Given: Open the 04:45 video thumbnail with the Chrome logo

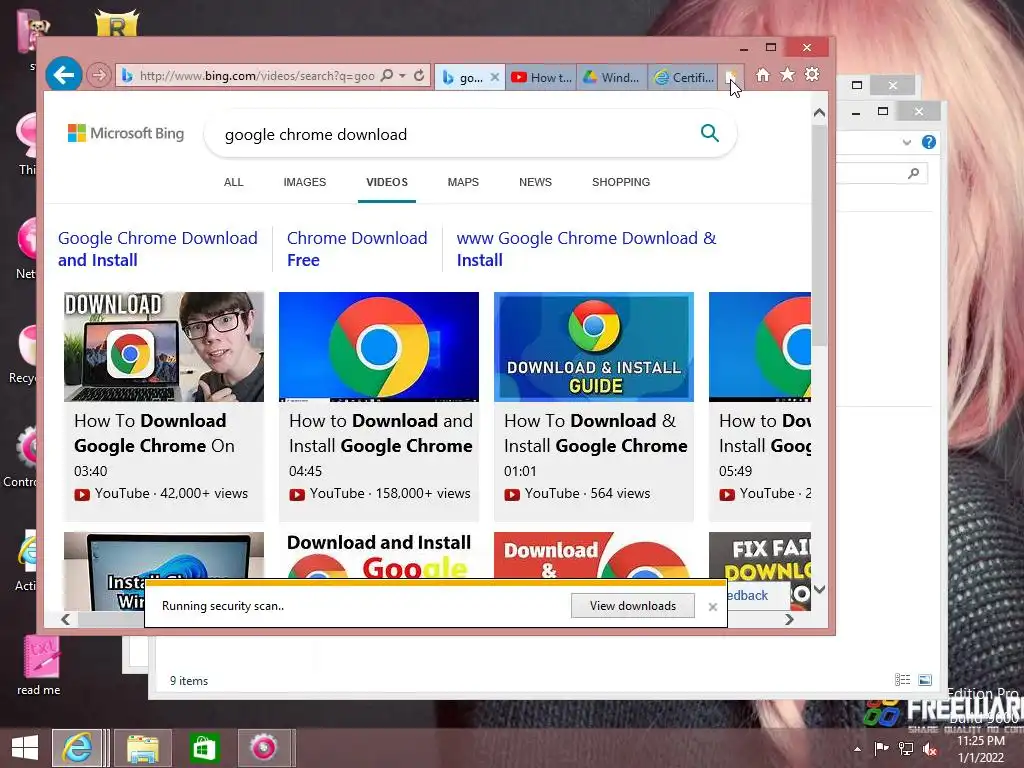Looking at the screenshot, I should point(379,347).
